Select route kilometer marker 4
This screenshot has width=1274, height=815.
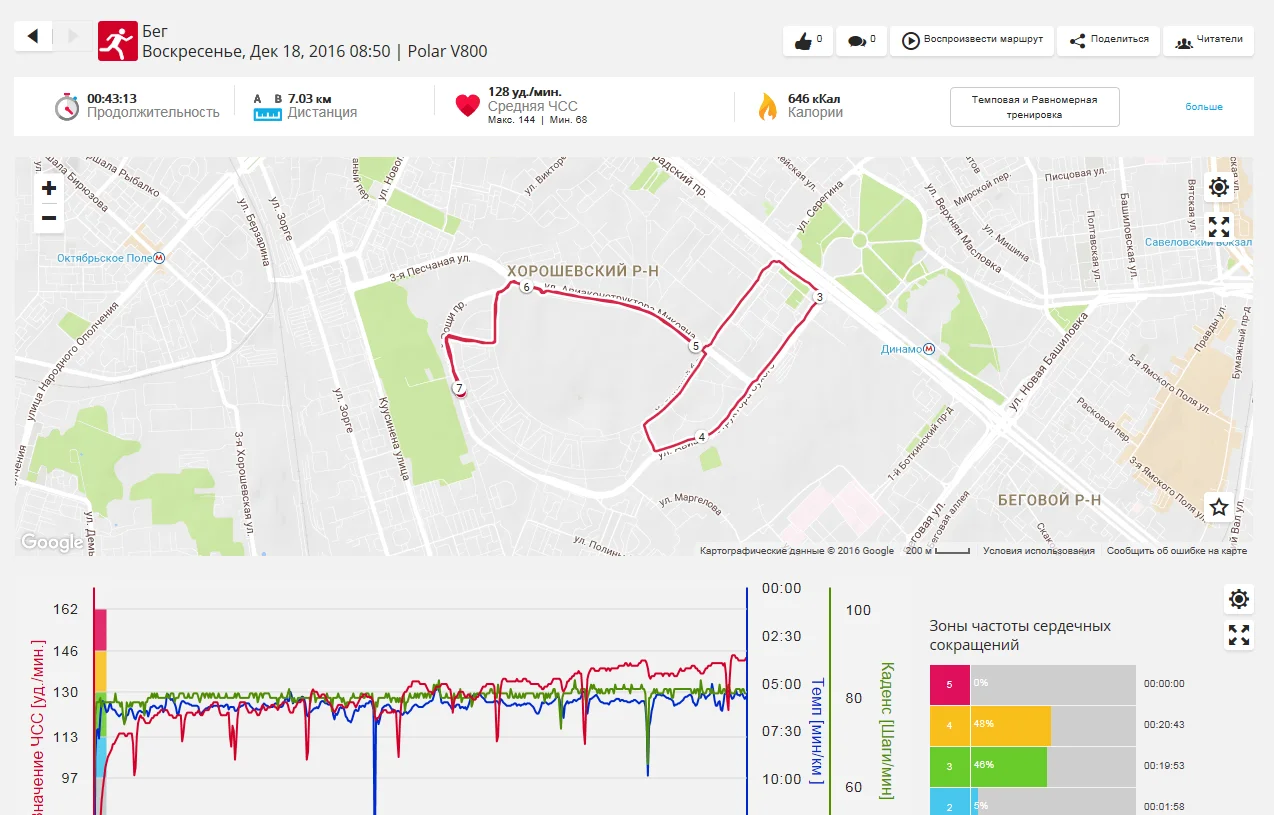[702, 437]
